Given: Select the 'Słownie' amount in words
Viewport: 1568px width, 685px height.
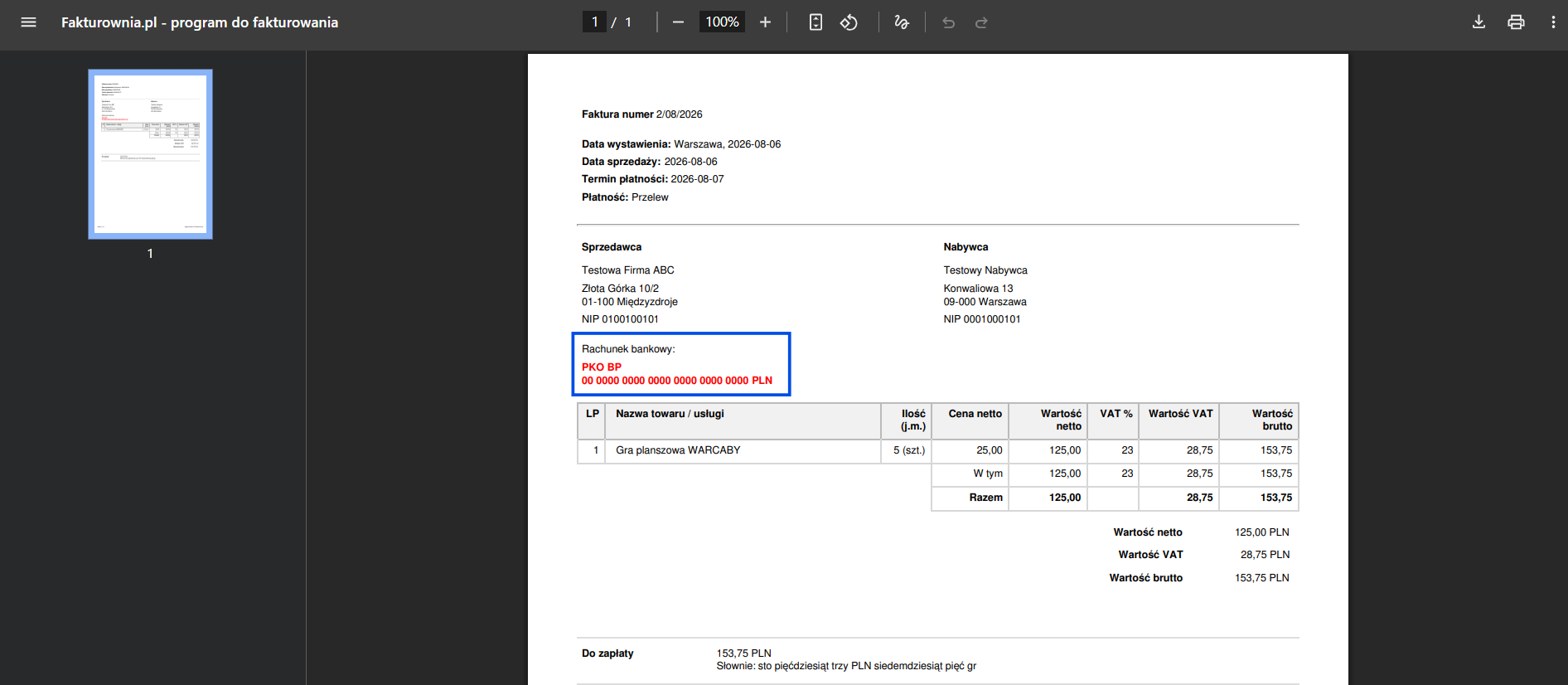Looking at the screenshot, I should point(846,666).
